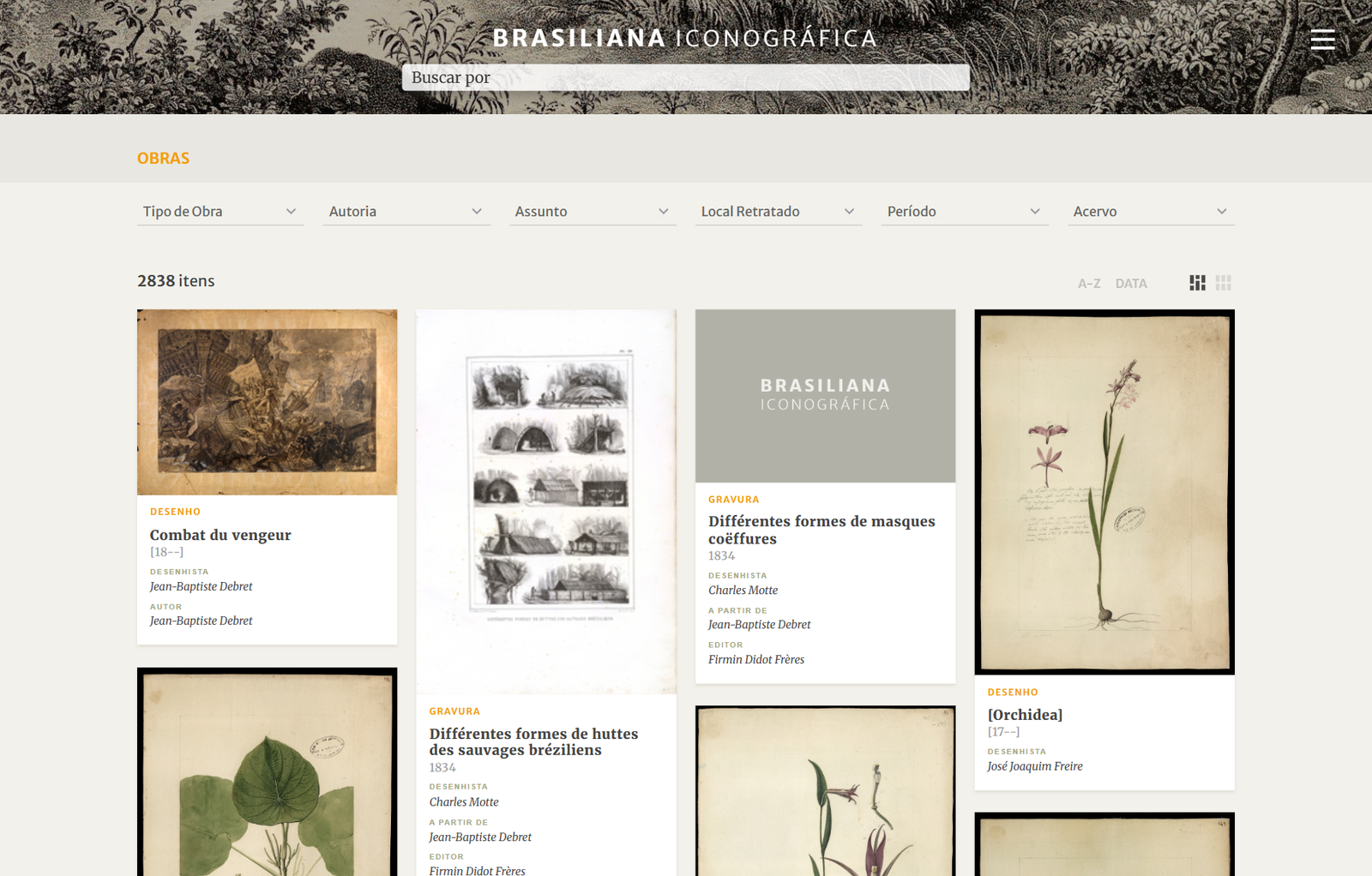Expand the Autoria filter dropdown

406,212
